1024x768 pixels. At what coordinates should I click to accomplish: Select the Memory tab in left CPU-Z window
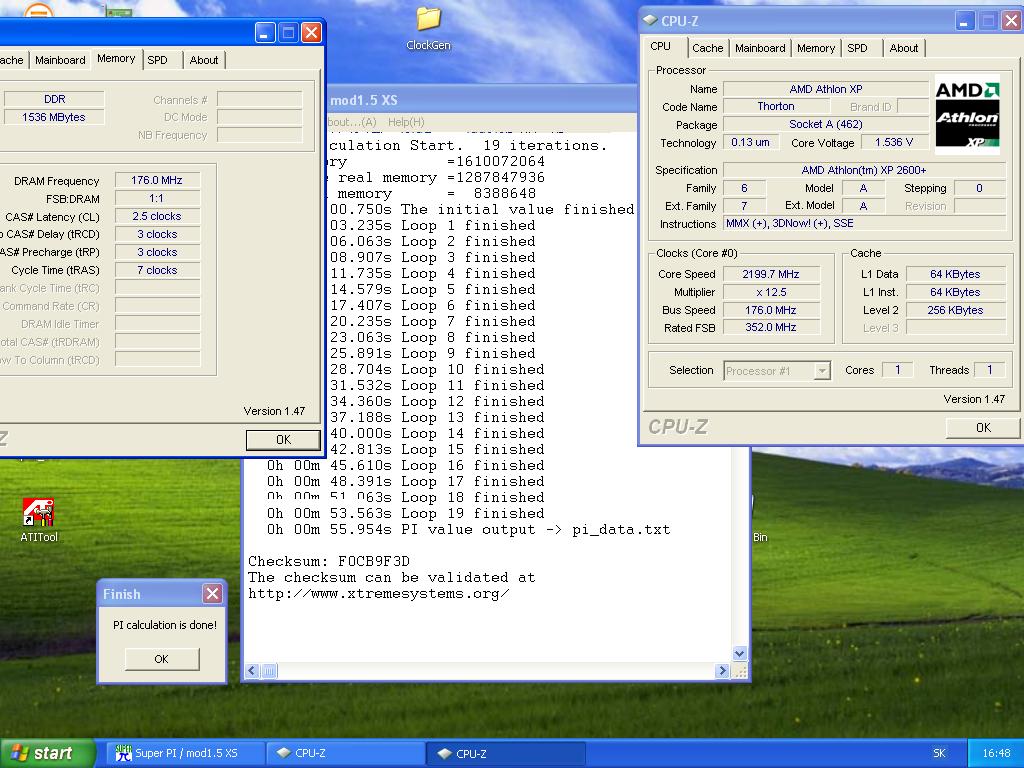tap(116, 58)
